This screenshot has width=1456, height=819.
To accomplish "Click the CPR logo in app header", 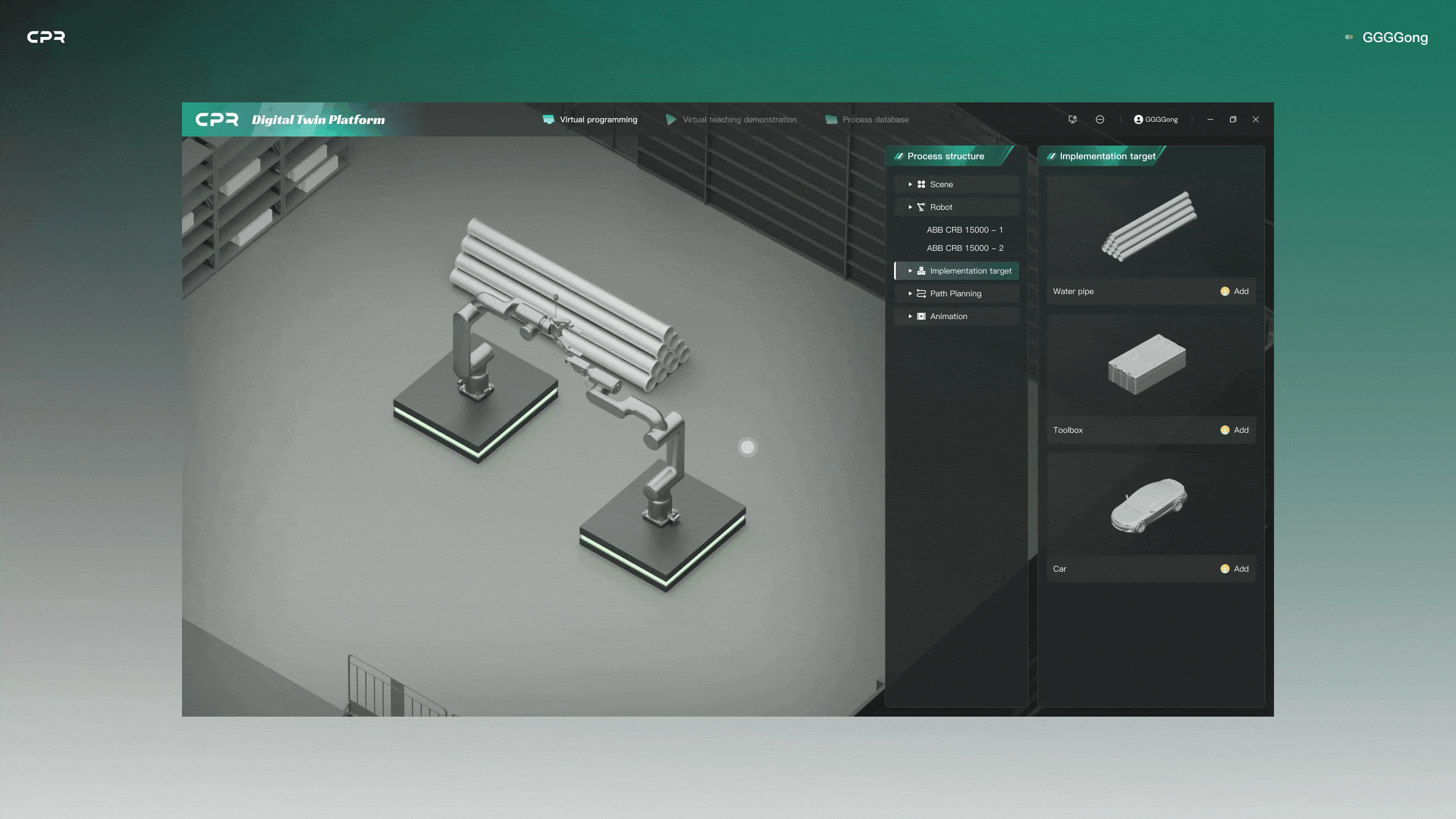I will (217, 119).
